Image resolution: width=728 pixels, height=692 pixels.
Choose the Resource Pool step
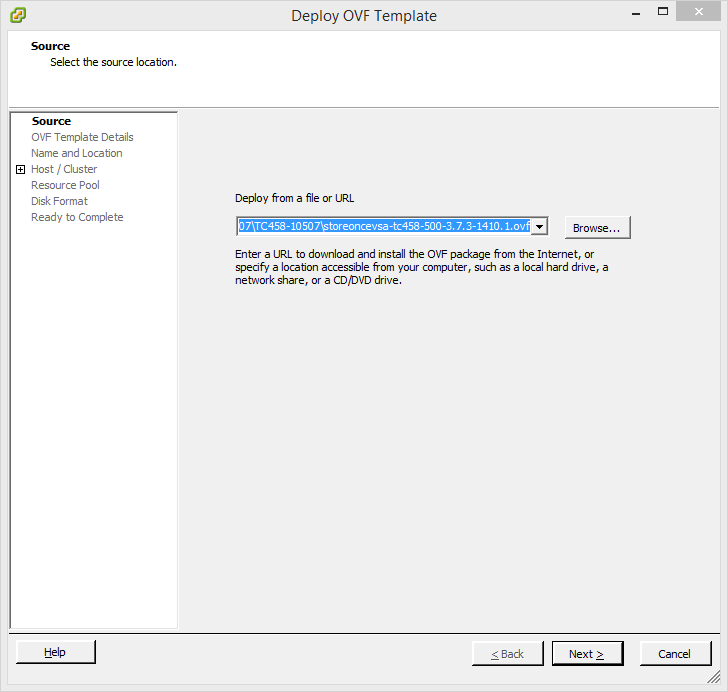coord(65,185)
